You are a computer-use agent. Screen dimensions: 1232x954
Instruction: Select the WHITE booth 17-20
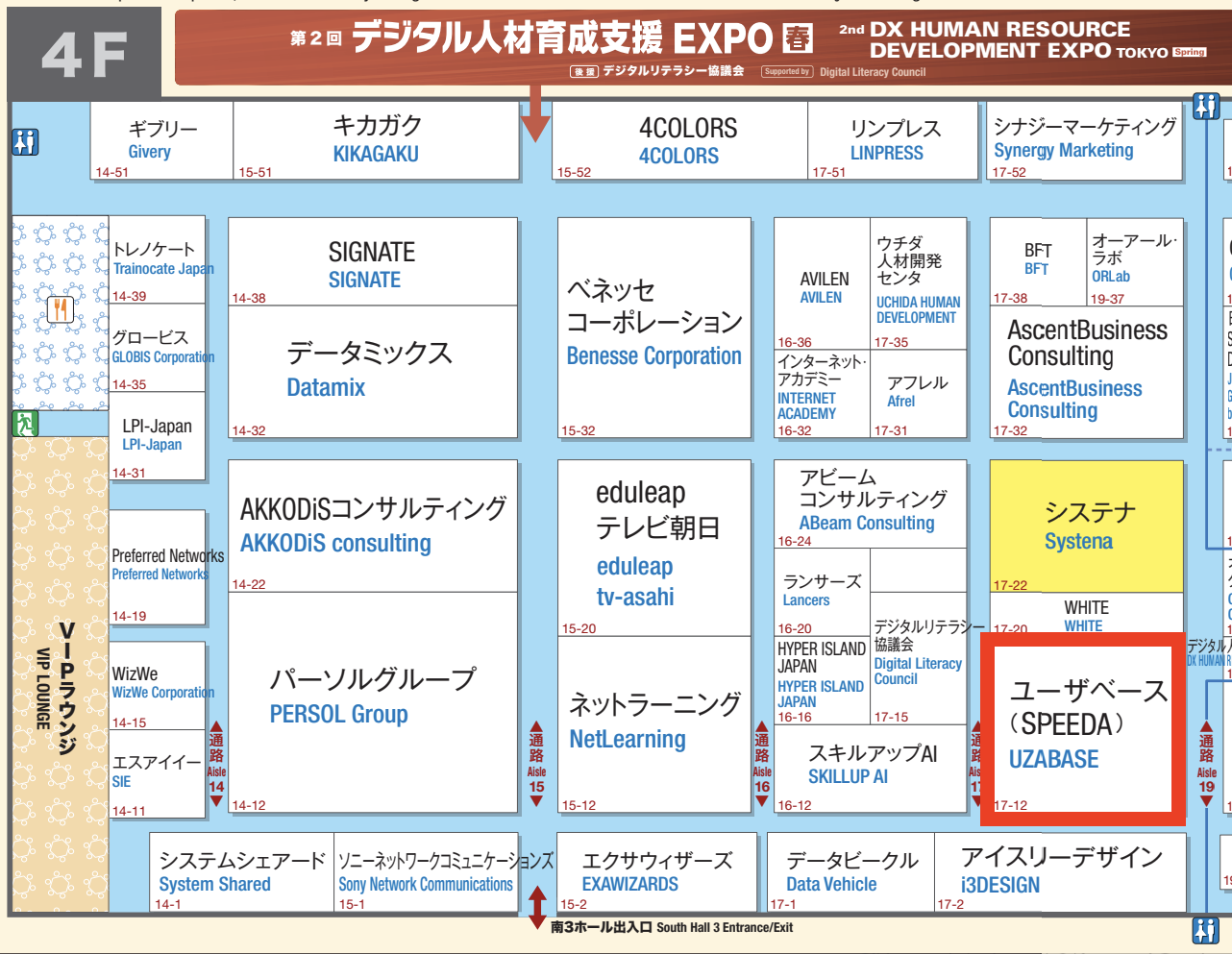coord(1087,615)
